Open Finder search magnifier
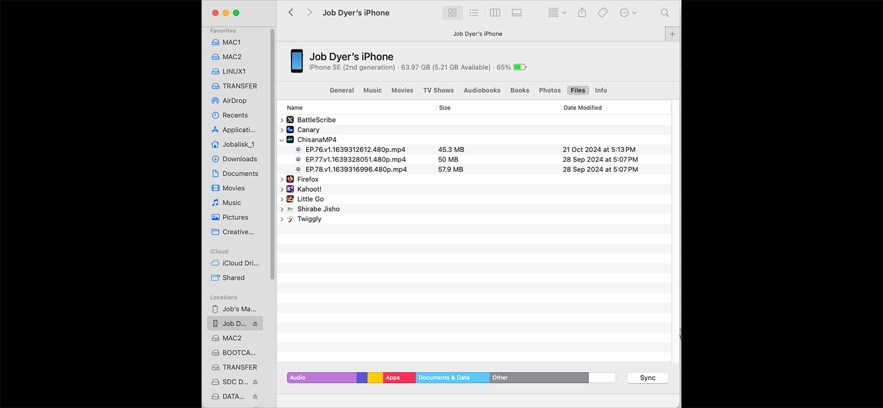883x408 pixels. pos(665,12)
